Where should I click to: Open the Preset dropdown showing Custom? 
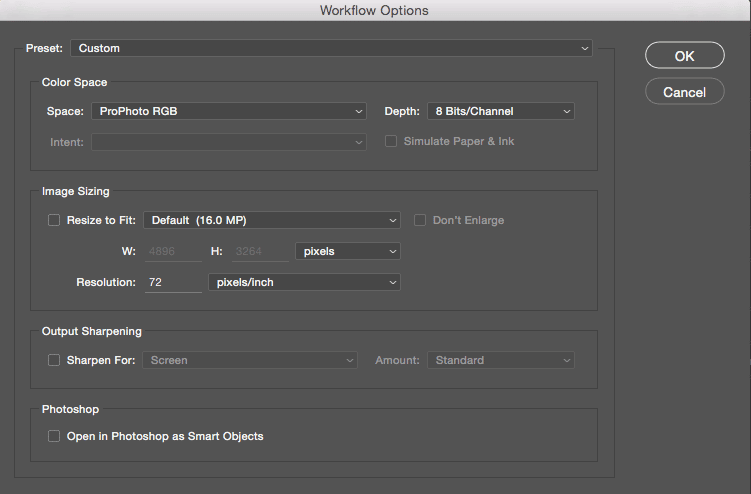(x=331, y=48)
